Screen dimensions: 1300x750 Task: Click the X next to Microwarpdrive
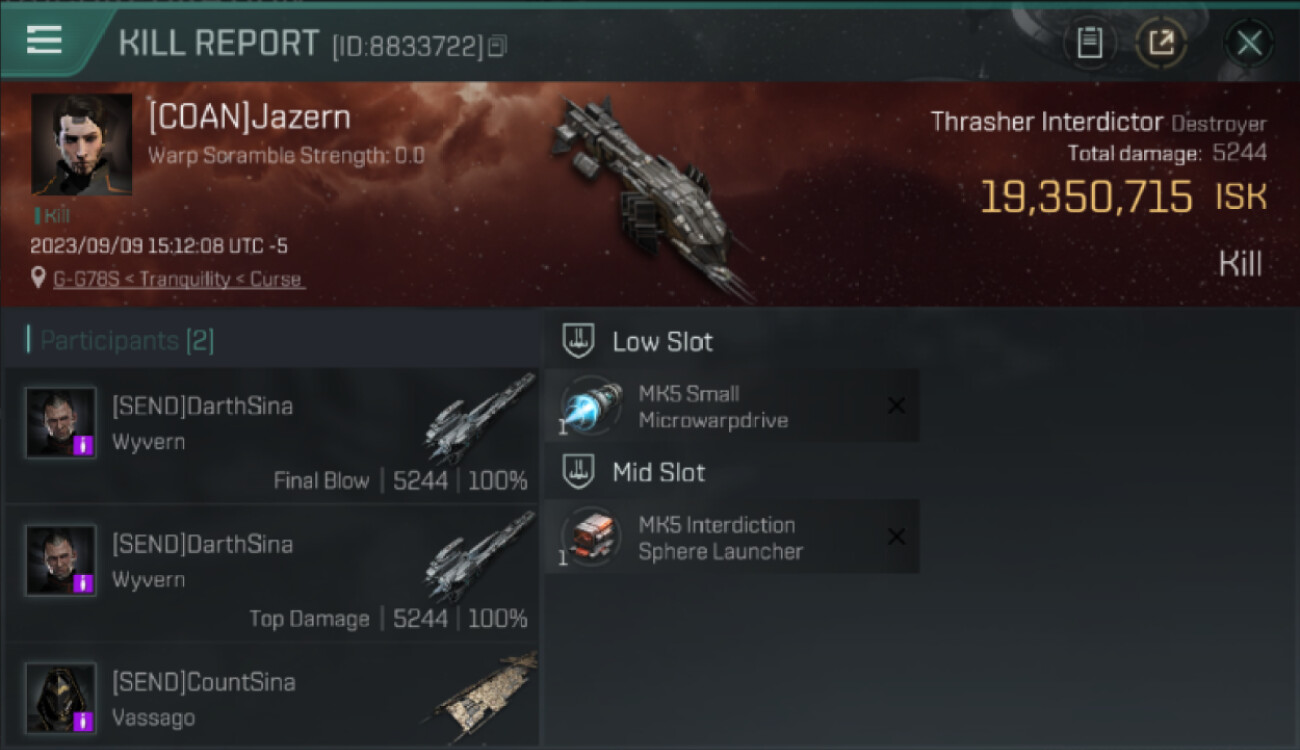click(896, 405)
